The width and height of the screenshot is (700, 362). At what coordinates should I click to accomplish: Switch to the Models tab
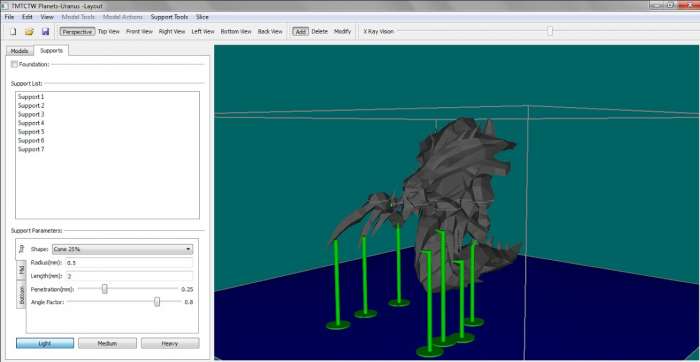[x=19, y=51]
